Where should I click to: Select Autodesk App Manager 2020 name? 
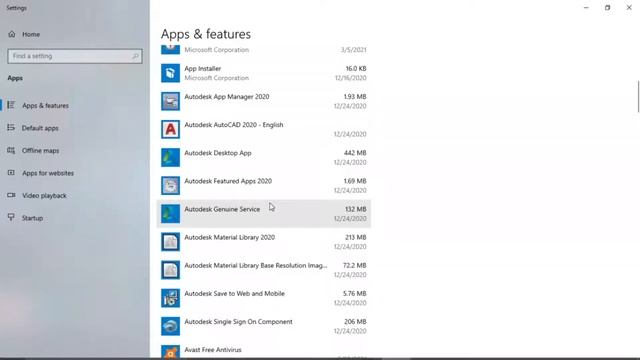pyautogui.click(x=227, y=97)
